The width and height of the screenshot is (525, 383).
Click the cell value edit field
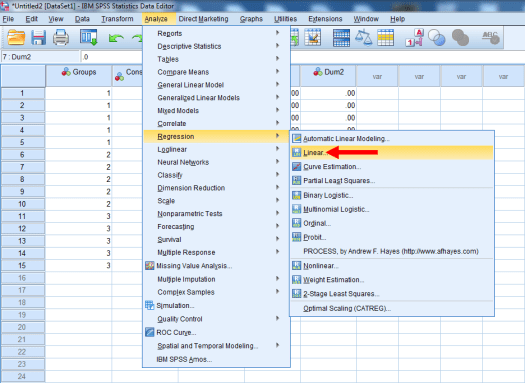click(112, 57)
